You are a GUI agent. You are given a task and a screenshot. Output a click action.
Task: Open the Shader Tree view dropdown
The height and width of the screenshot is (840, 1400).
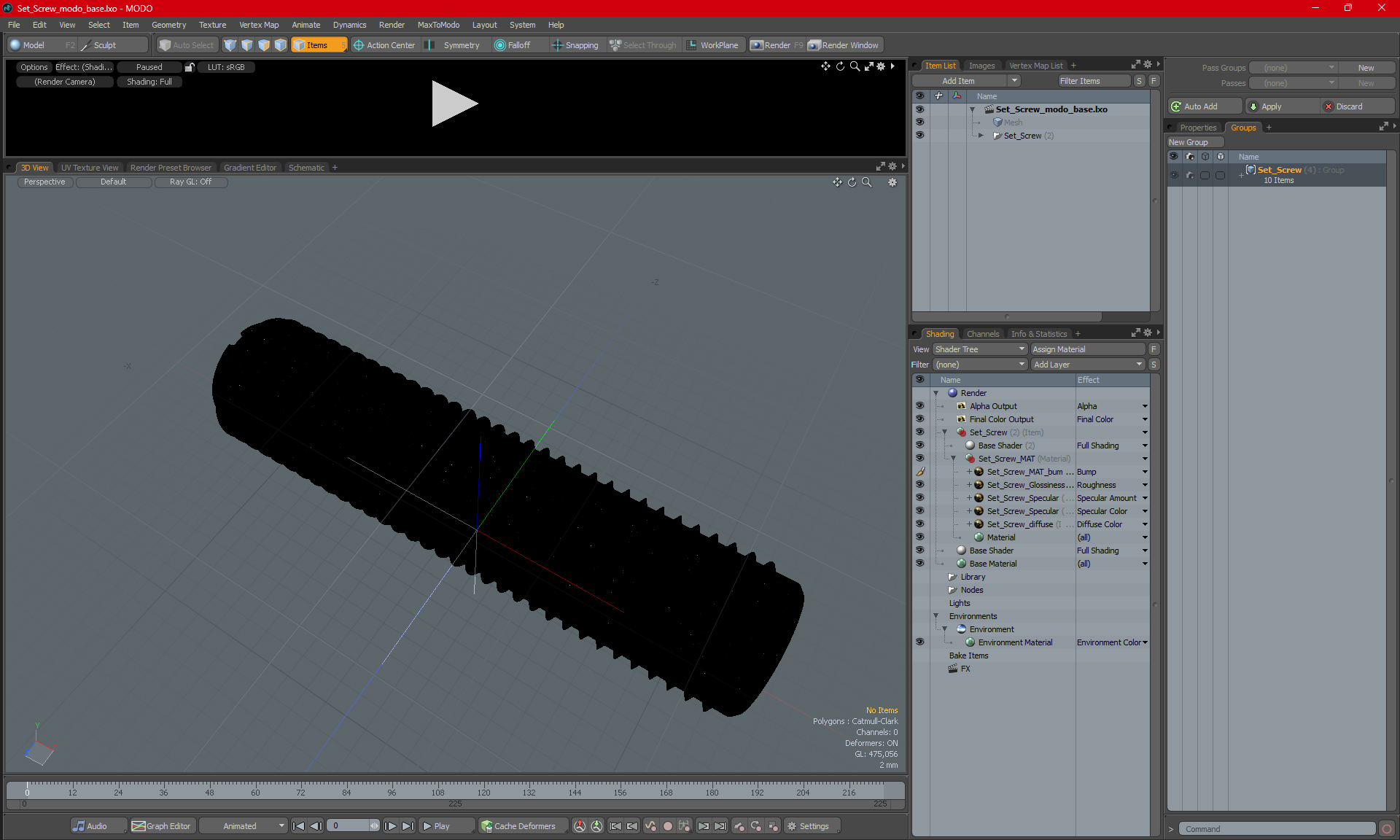coord(979,349)
